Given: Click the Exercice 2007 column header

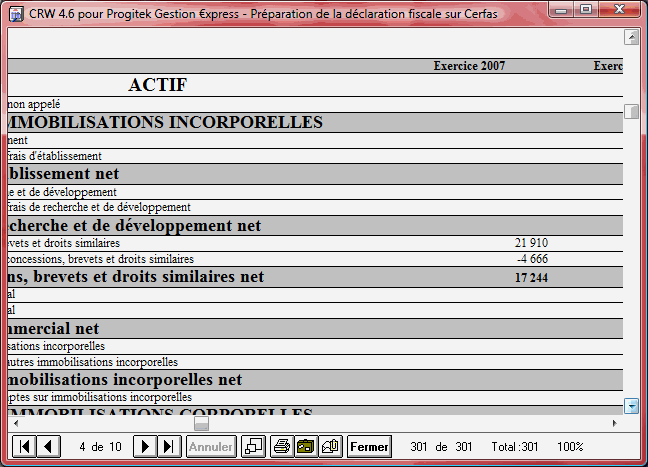Looking at the screenshot, I should 469,66.
